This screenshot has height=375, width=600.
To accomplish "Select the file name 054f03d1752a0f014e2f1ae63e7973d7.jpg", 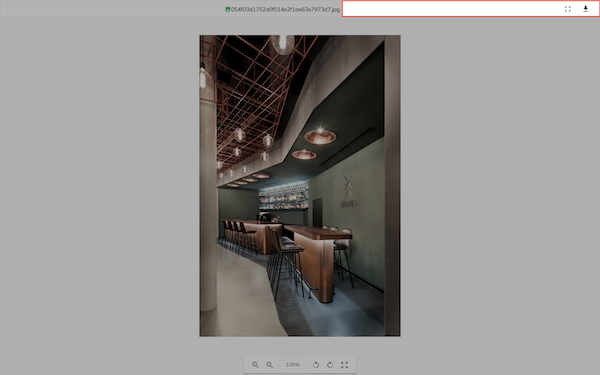I will [x=285, y=10].
